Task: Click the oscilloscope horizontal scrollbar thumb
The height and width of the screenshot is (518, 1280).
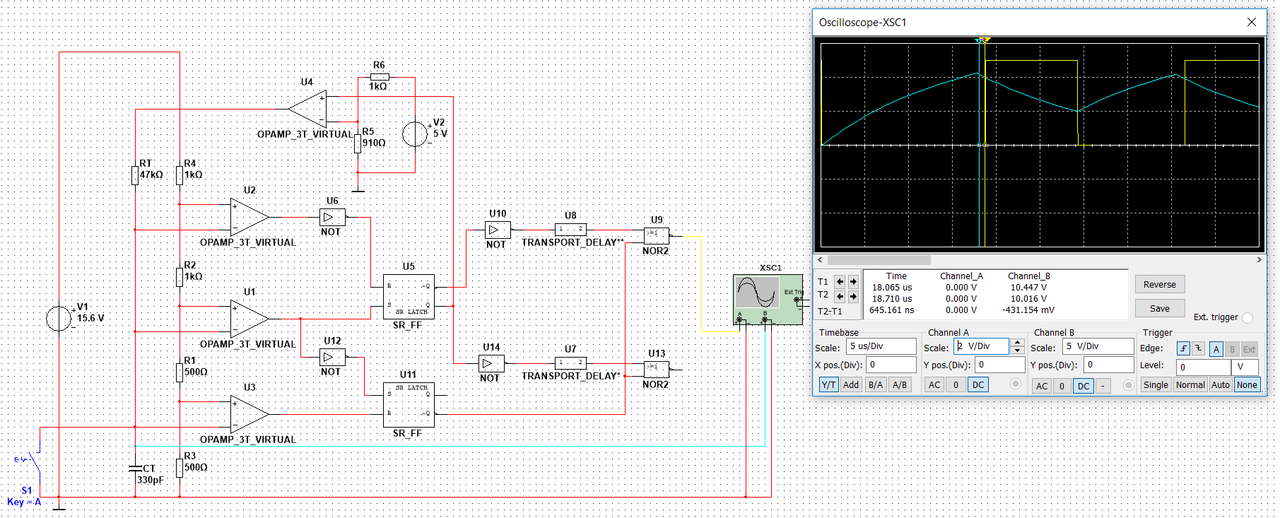Action: (x=879, y=258)
